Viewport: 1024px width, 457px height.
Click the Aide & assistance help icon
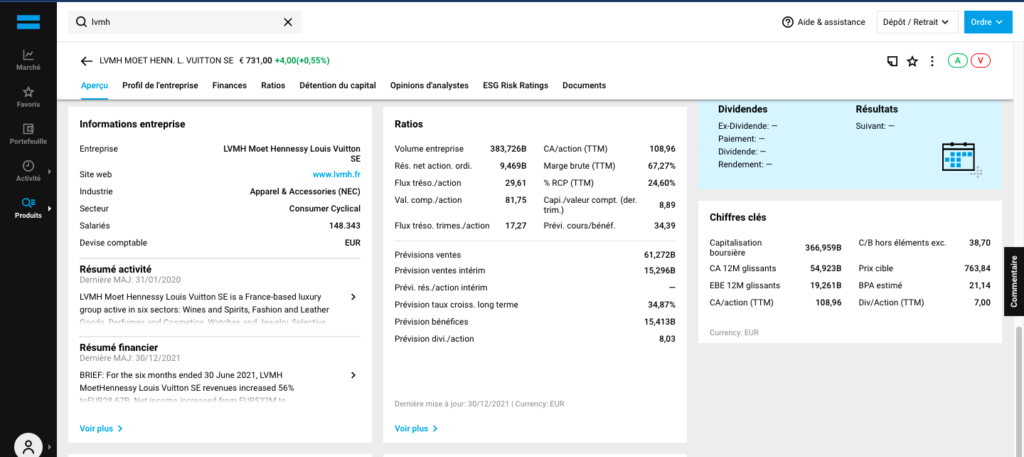tap(788, 22)
